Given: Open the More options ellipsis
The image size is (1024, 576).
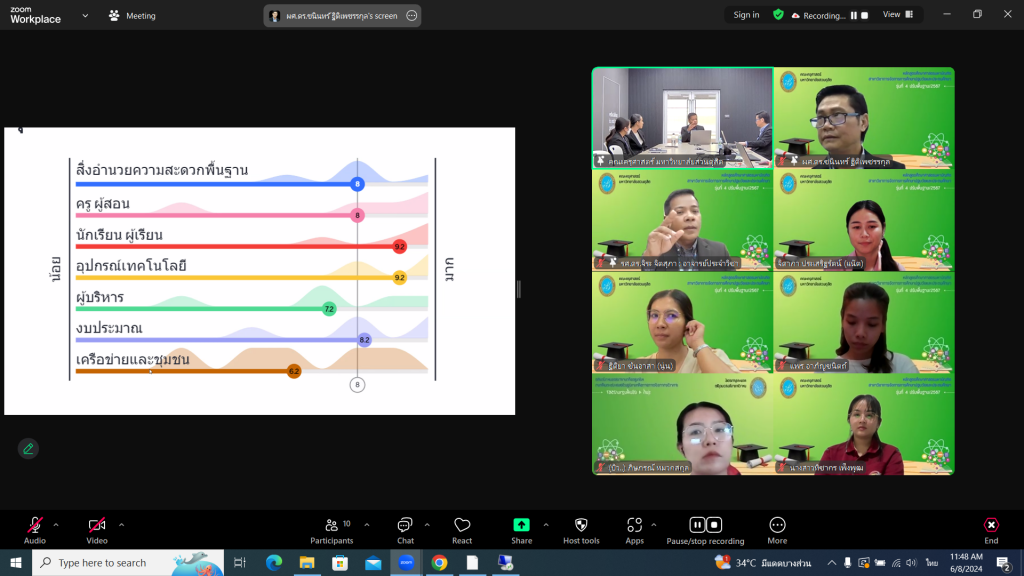Looking at the screenshot, I should tap(777, 526).
